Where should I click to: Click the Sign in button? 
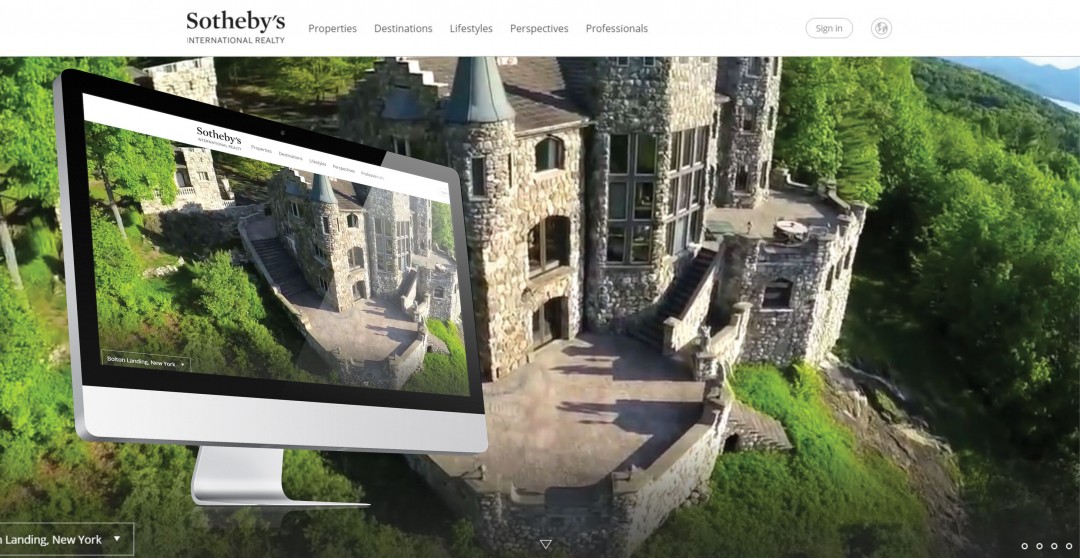click(829, 28)
